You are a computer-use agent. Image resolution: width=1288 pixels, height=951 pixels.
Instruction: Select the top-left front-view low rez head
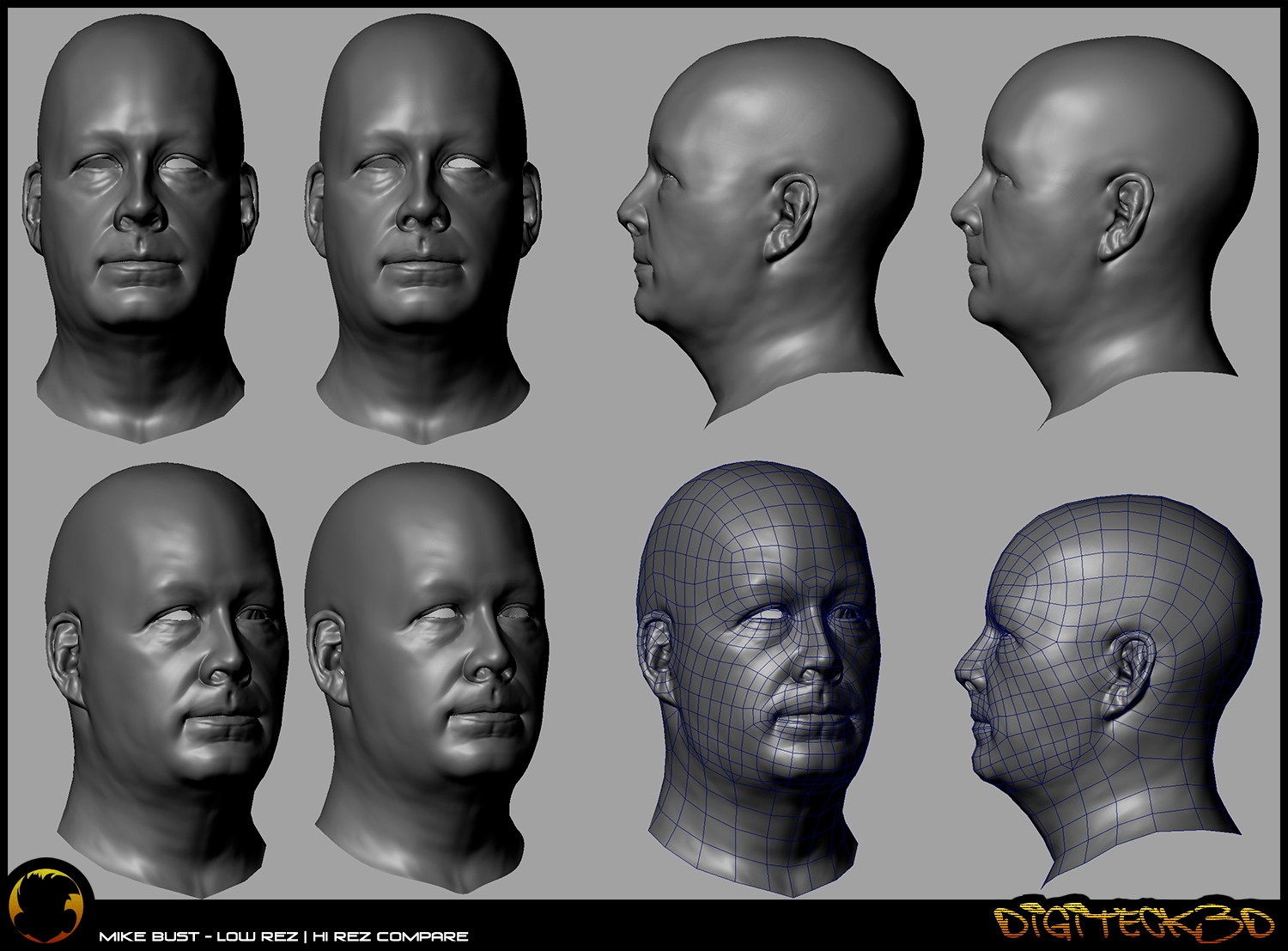[141, 229]
